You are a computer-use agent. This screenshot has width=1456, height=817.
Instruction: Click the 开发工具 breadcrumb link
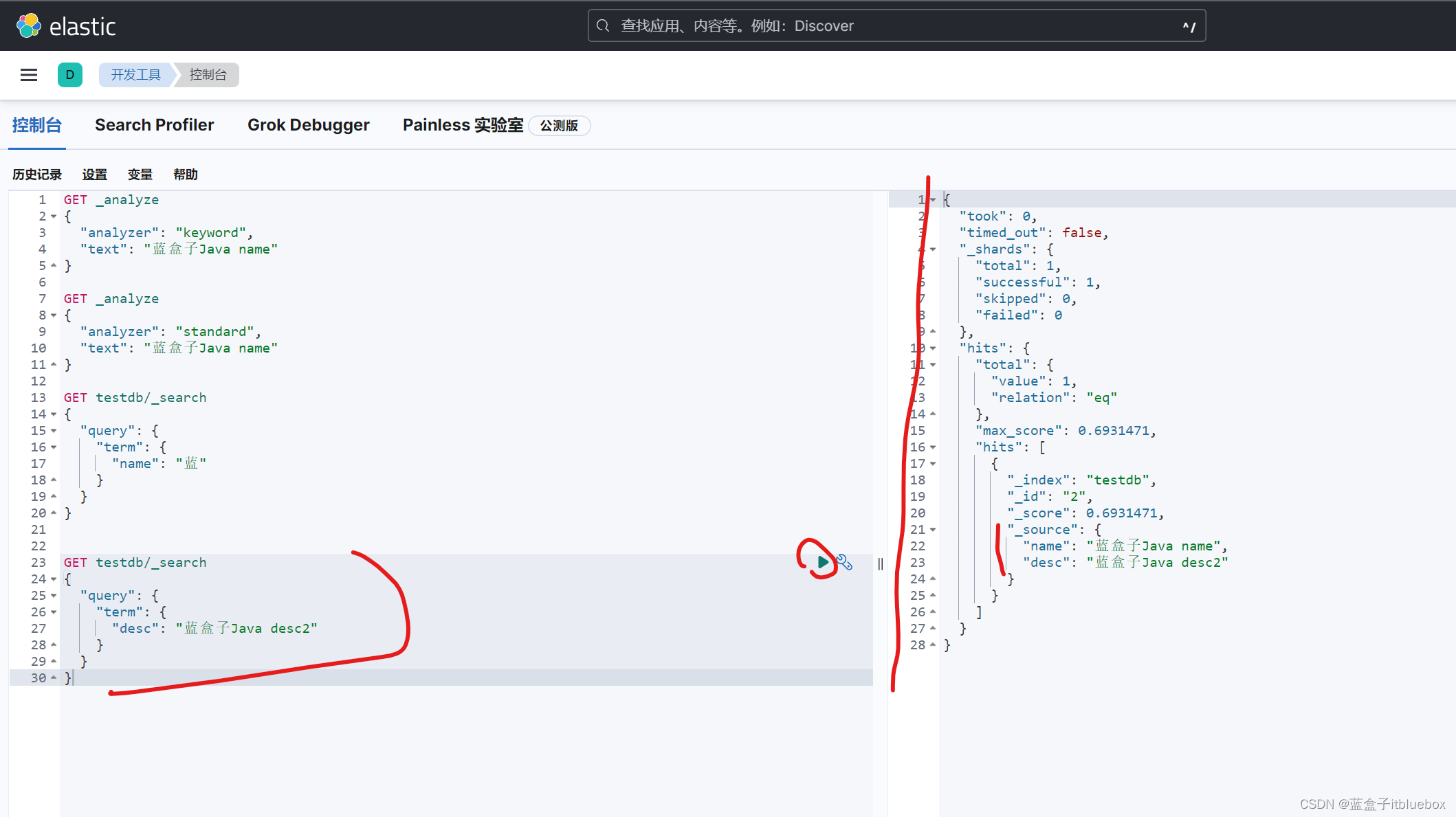click(x=135, y=75)
